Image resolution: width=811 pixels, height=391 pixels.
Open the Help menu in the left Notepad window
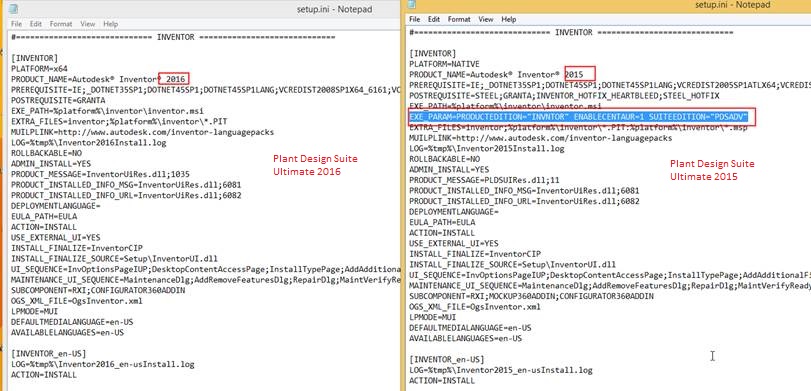click(110, 24)
